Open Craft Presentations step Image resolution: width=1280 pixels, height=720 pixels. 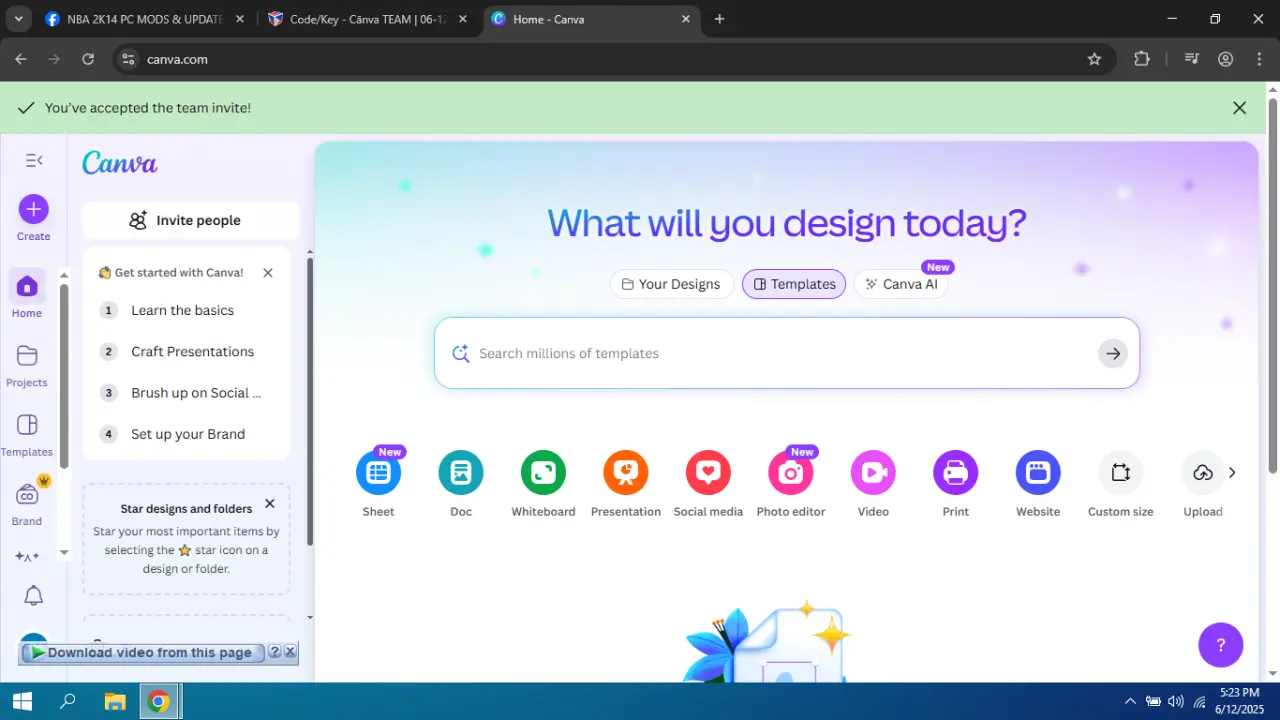click(x=180, y=351)
